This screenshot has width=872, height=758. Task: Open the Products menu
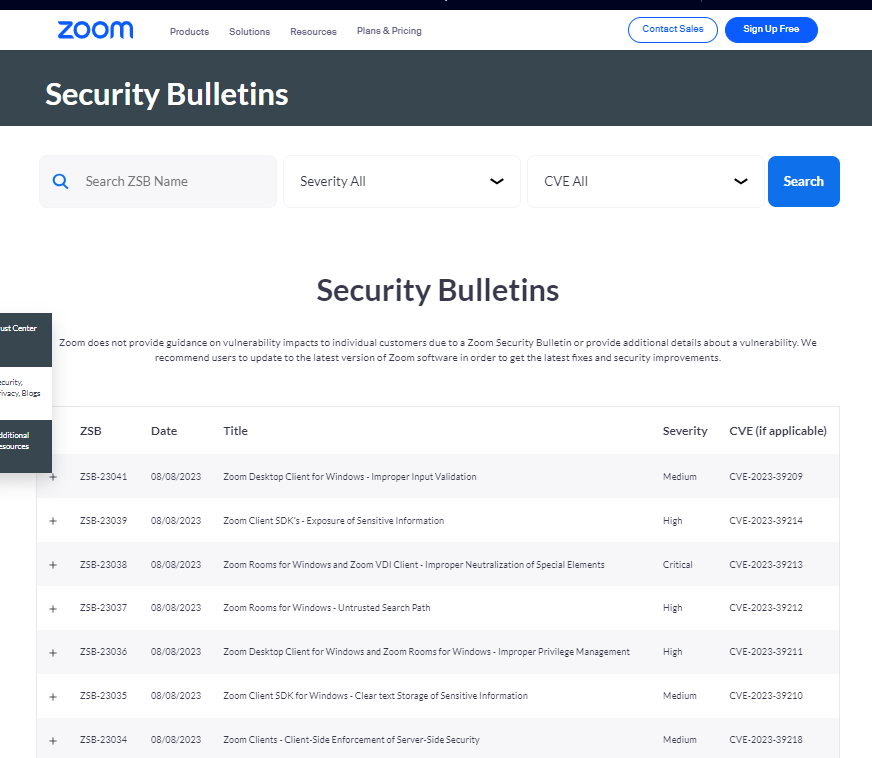click(189, 31)
